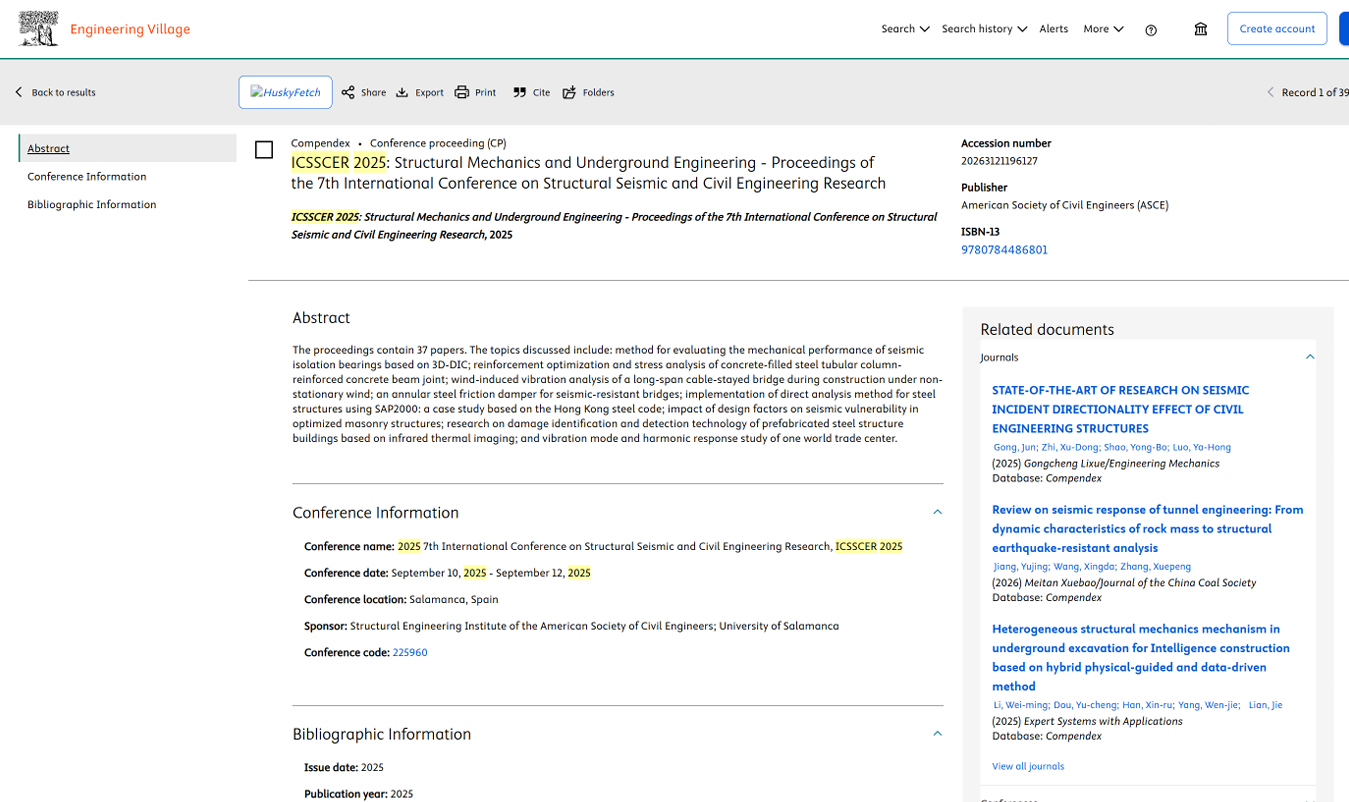
Task: Open the Search history dropdown
Action: 984,29
